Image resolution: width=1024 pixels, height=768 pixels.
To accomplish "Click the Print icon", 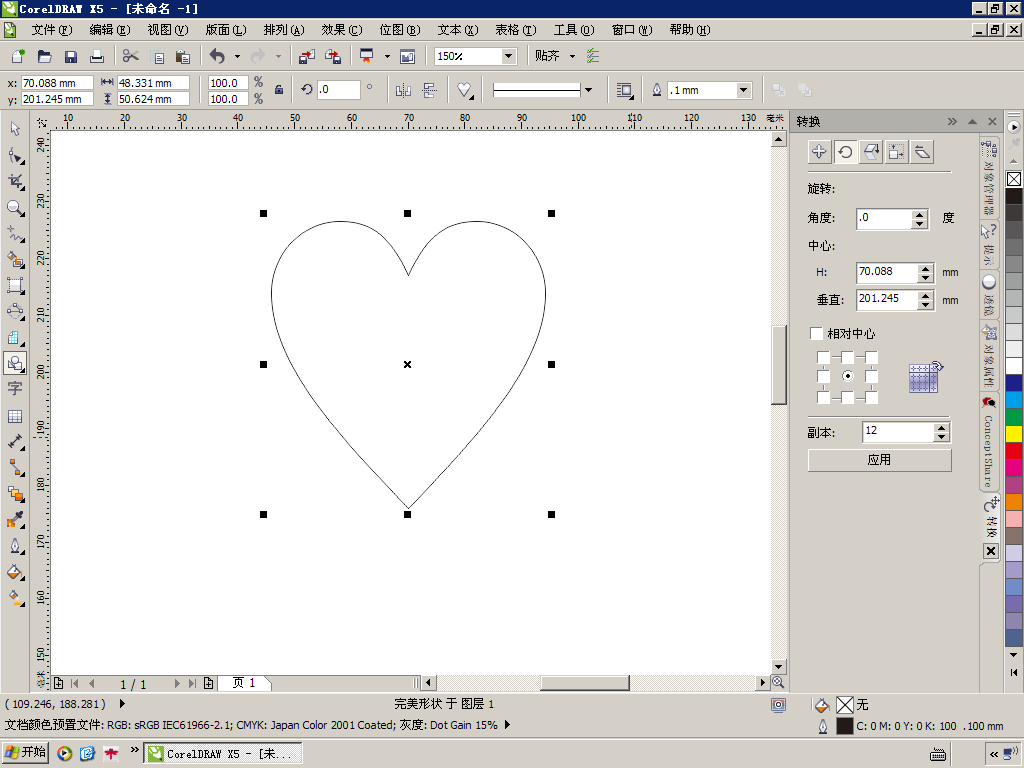I will coord(97,56).
